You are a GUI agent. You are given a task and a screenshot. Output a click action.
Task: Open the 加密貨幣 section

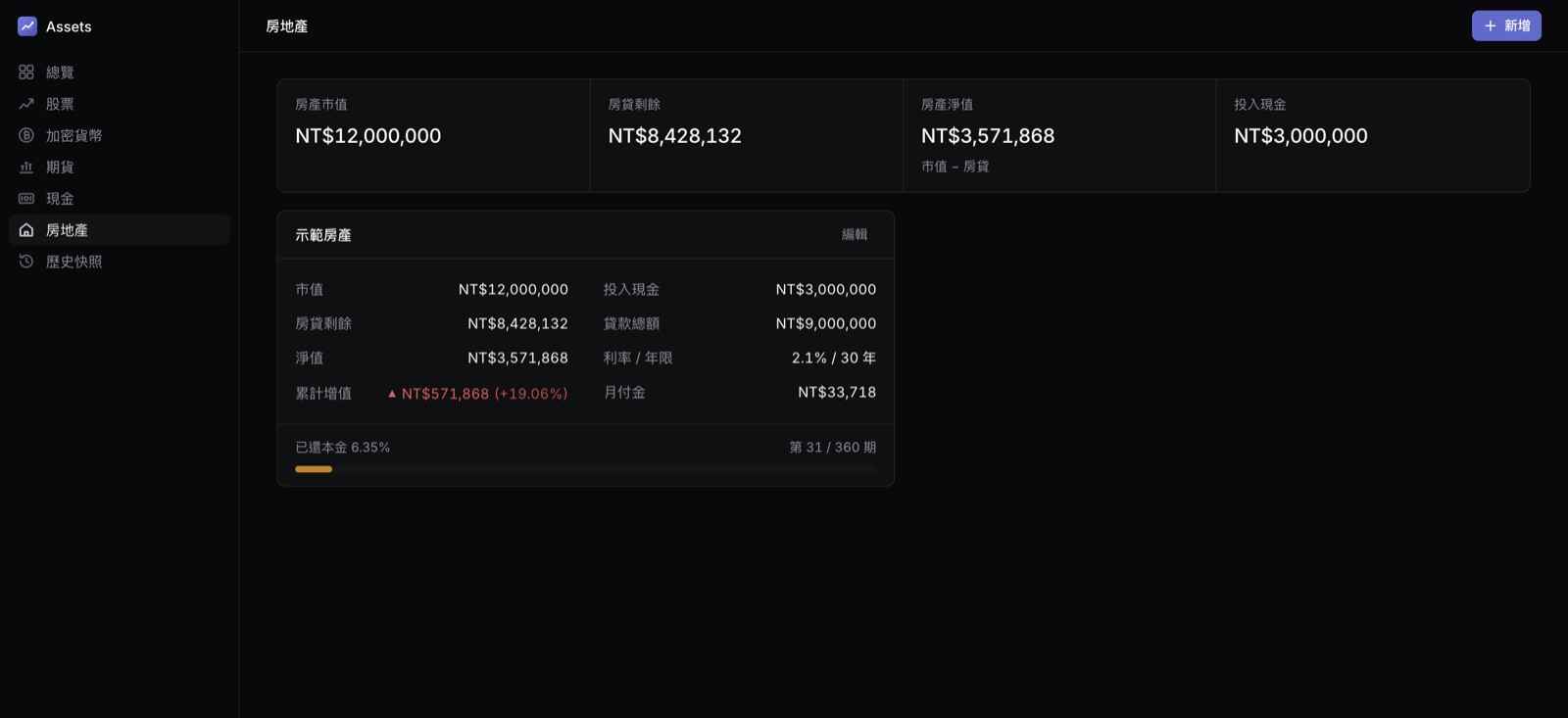pyautogui.click(x=120, y=135)
